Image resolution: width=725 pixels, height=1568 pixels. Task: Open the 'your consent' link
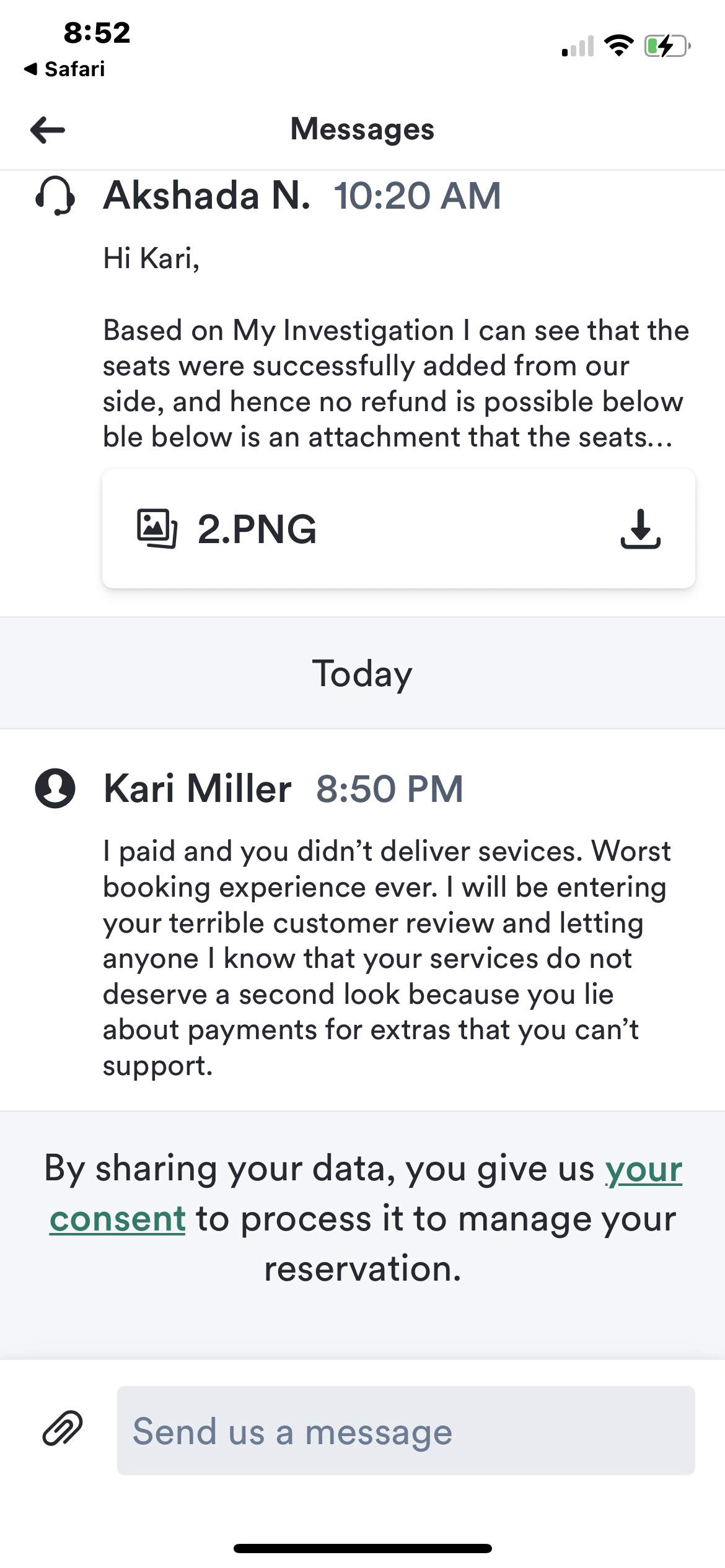(118, 1219)
